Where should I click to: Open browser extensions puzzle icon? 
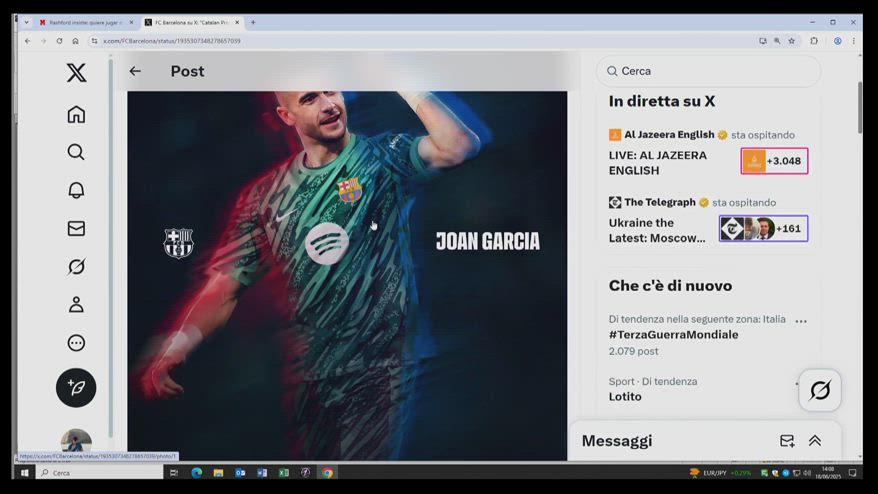(814, 41)
